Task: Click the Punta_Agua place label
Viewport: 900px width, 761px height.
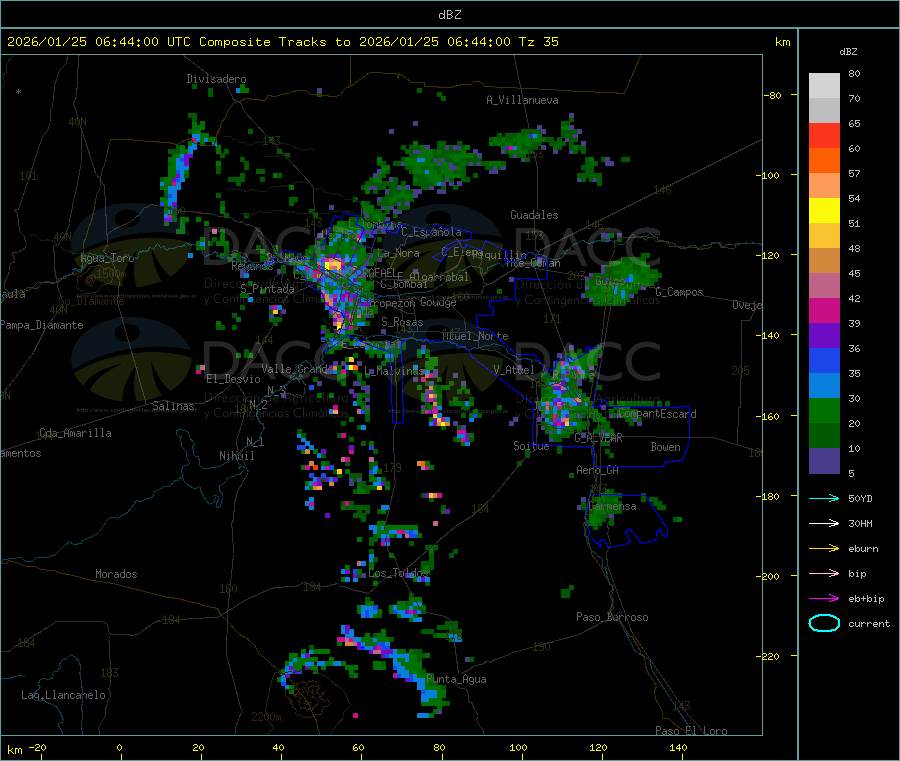Action: (456, 679)
